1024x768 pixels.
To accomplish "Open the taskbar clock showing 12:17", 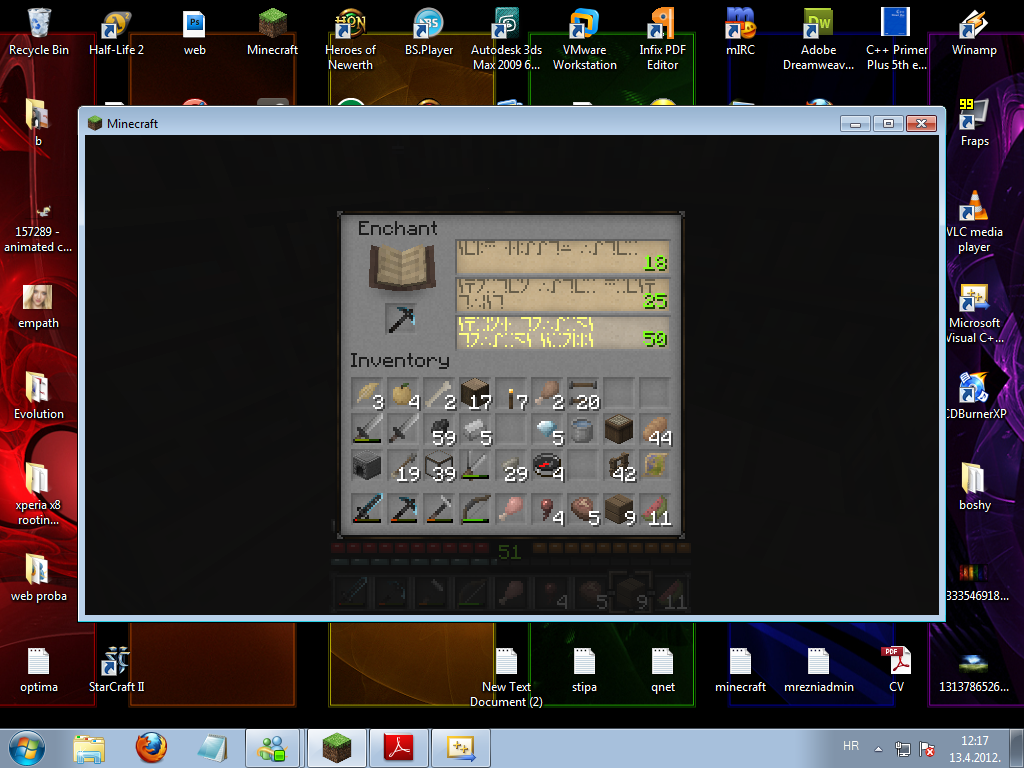I will pos(974,749).
